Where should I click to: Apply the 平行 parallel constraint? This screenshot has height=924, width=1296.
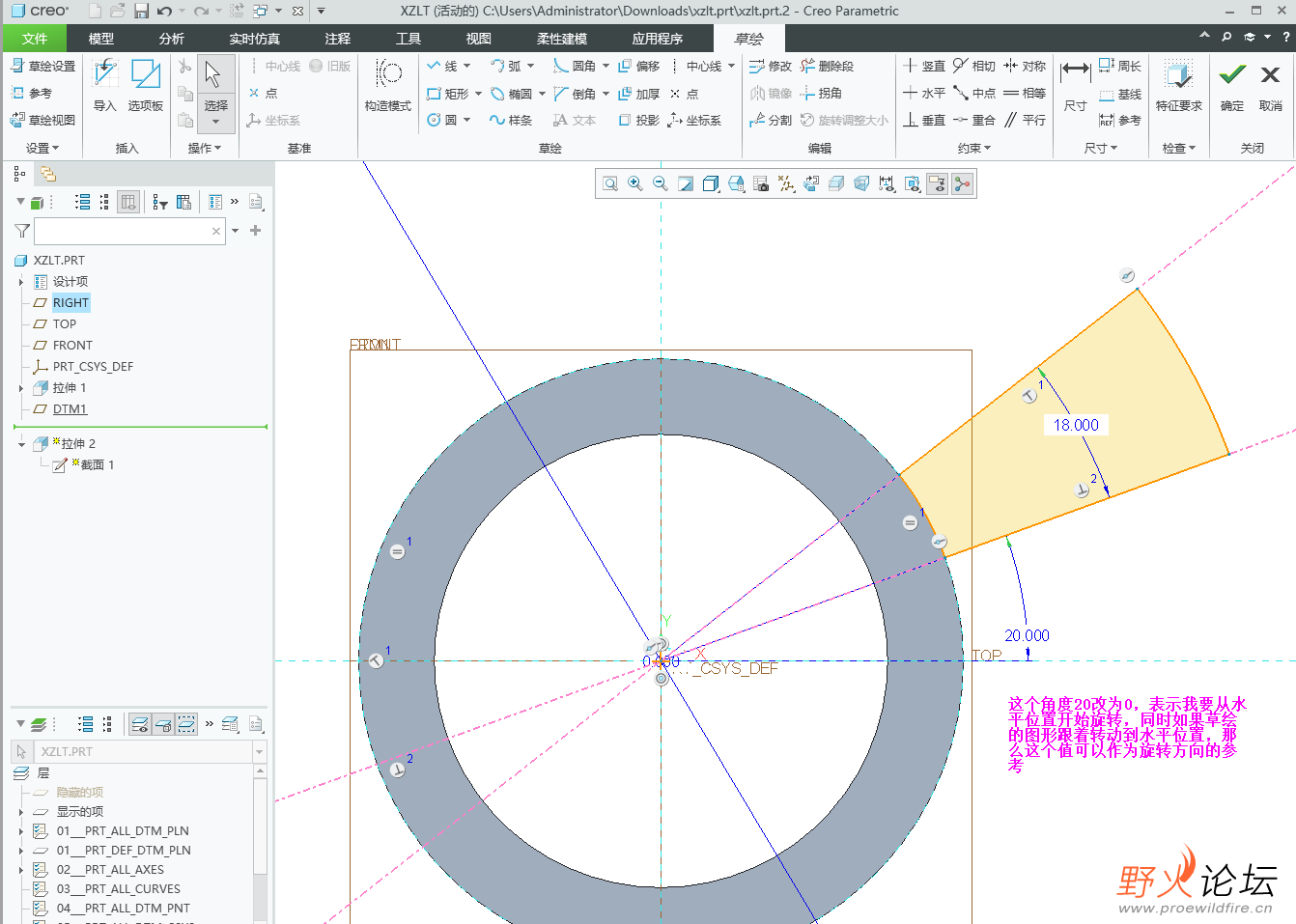point(1025,120)
